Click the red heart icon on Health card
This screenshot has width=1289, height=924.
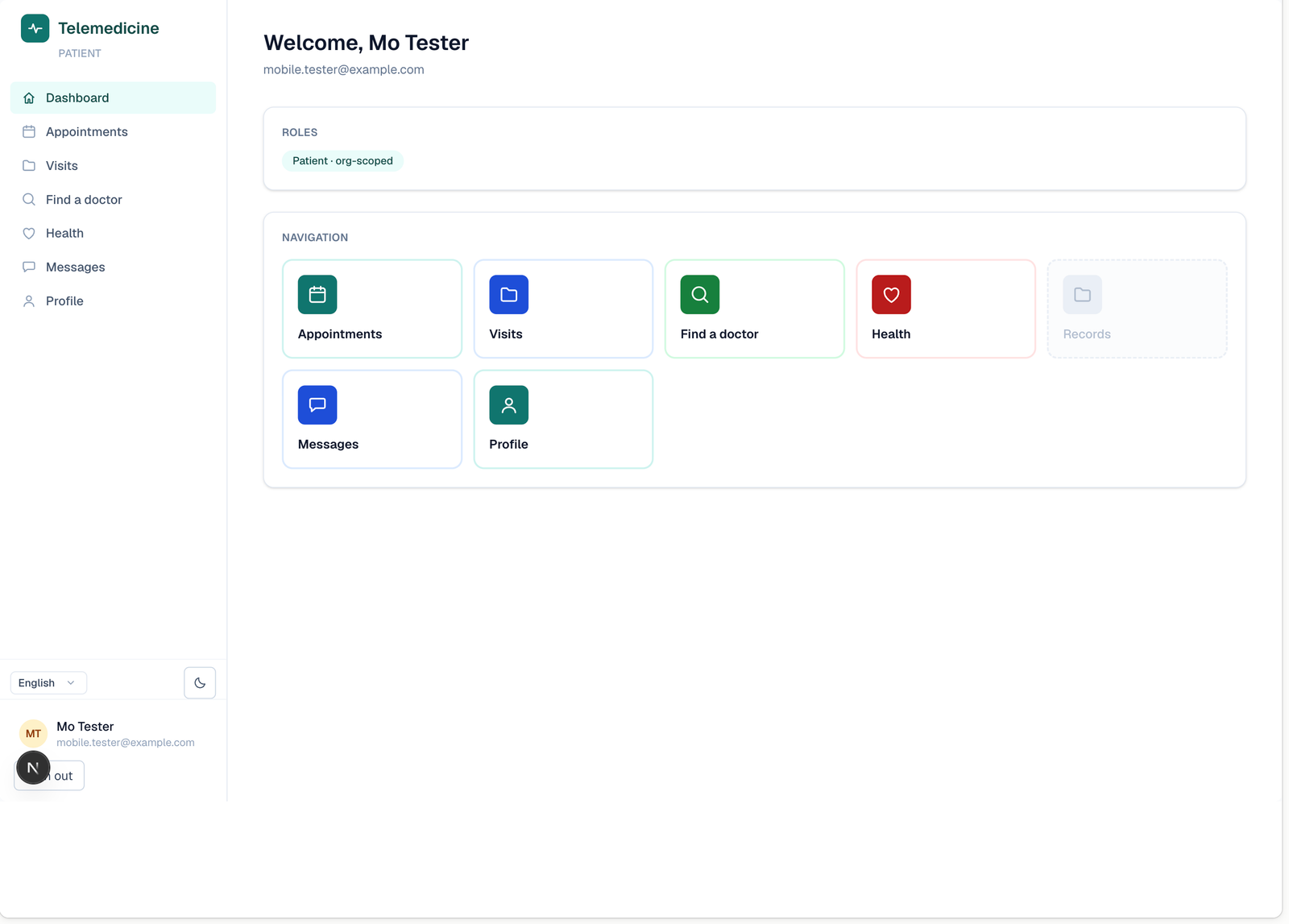[x=891, y=295]
